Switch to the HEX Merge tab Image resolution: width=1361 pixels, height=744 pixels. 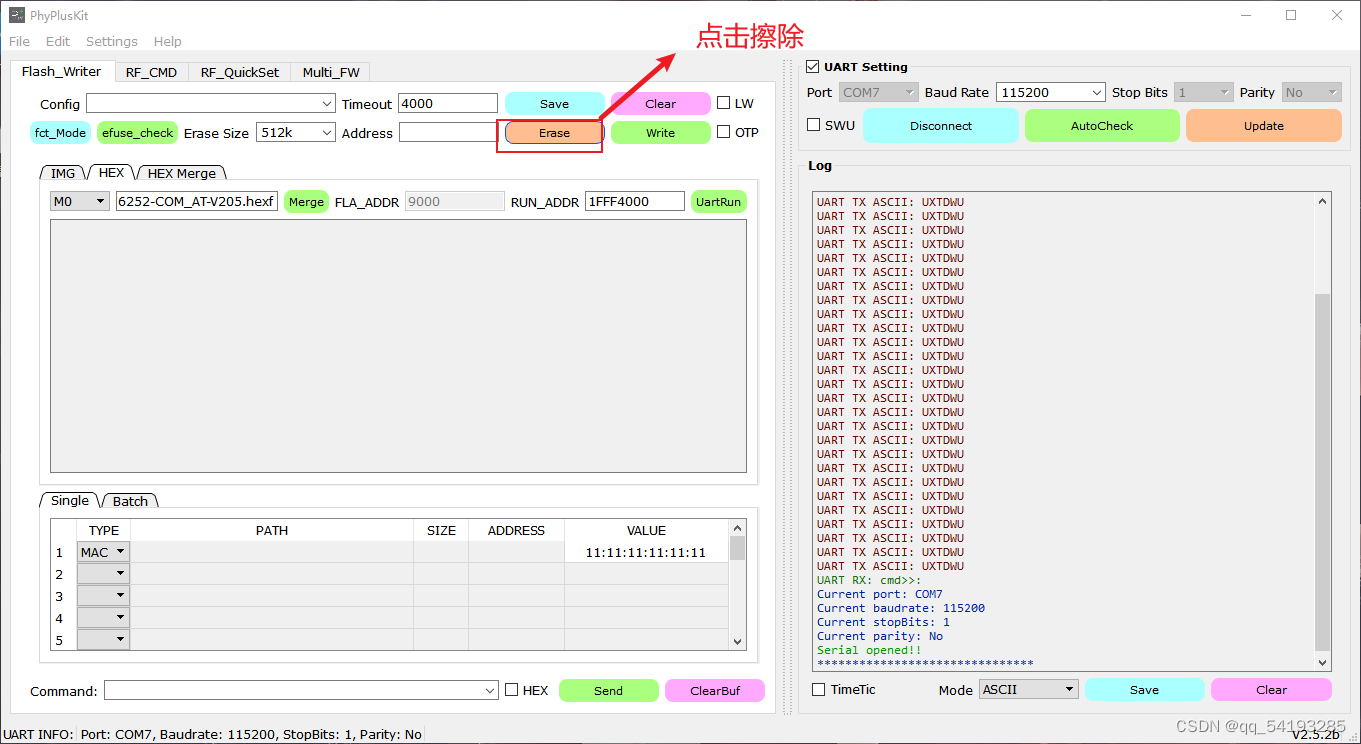pyautogui.click(x=181, y=174)
